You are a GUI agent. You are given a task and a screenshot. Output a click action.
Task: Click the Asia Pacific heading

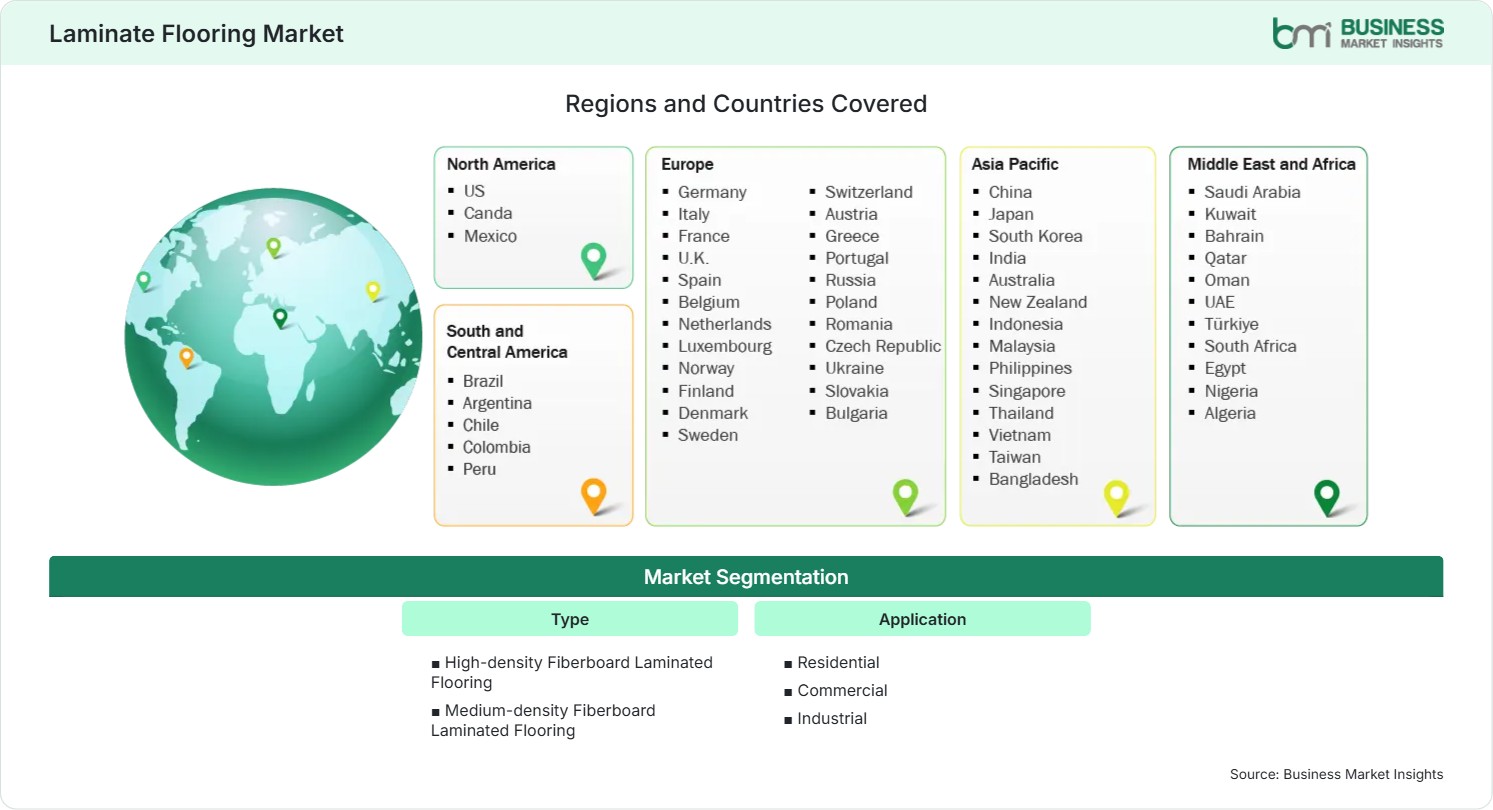pyautogui.click(x=1015, y=164)
